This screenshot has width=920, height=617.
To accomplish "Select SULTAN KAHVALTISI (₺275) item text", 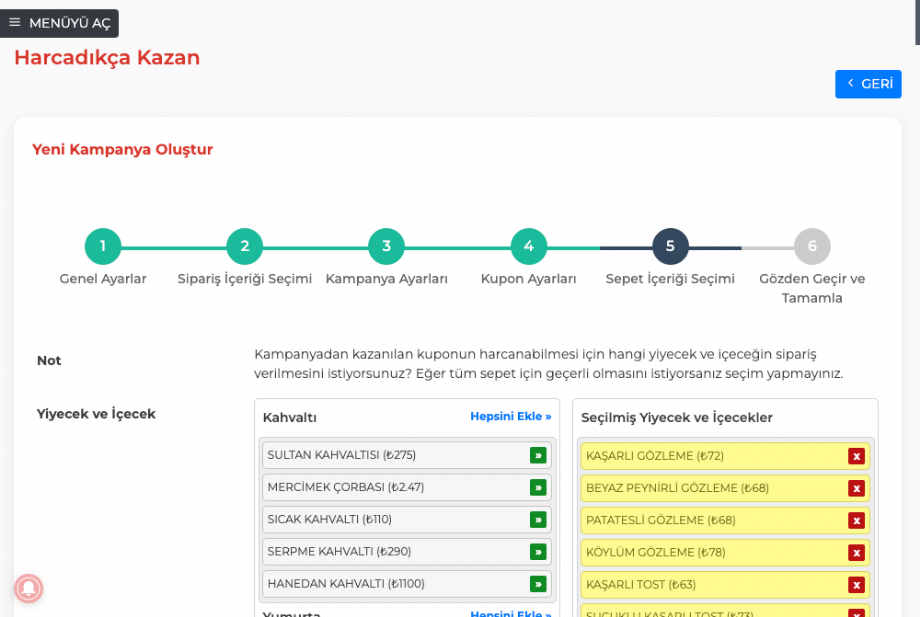I will [341, 455].
